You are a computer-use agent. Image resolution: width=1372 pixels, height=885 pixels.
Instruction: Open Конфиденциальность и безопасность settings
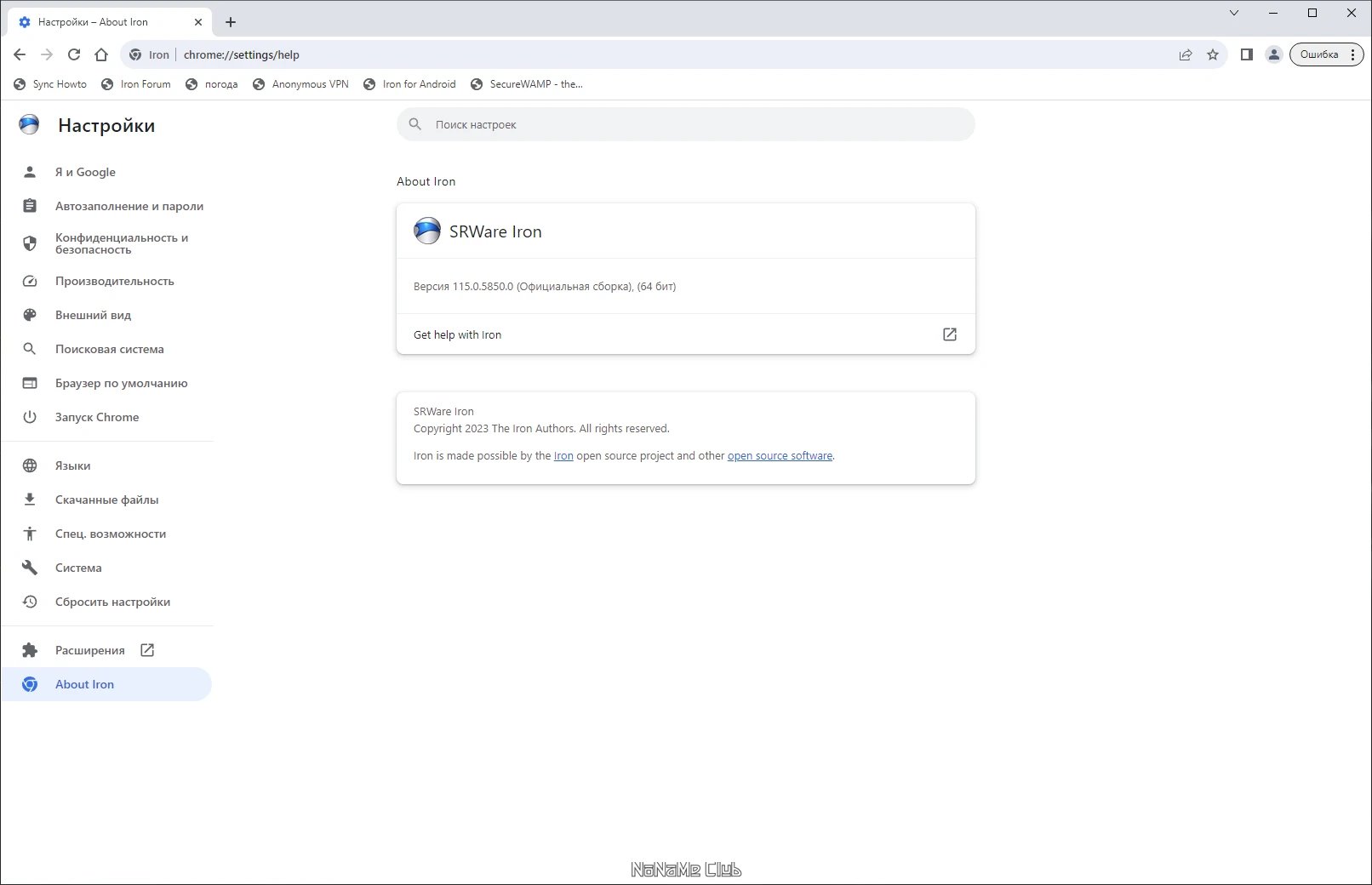(106, 243)
